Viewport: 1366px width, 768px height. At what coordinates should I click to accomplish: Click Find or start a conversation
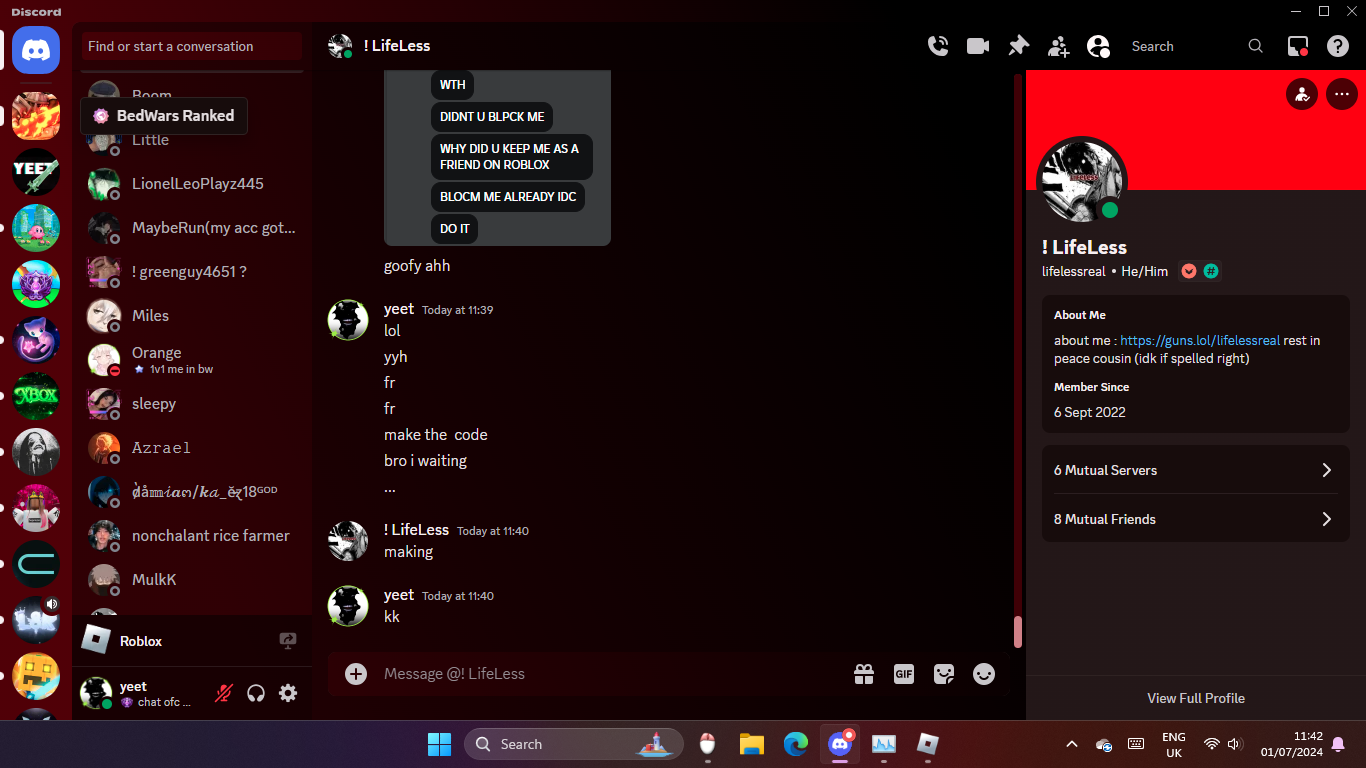pos(192,46)
